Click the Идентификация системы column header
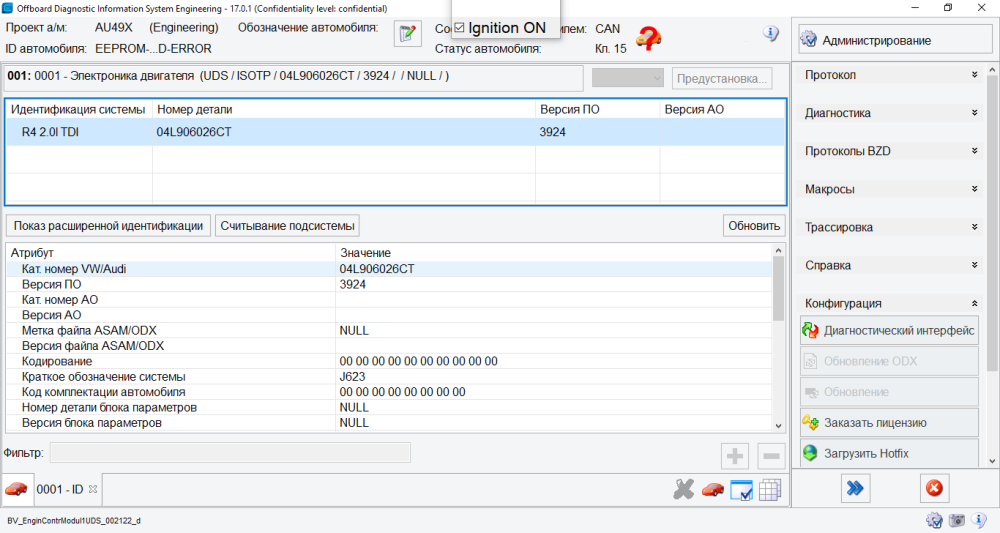Screen dimensions: 1000x533 click(79, 109)
